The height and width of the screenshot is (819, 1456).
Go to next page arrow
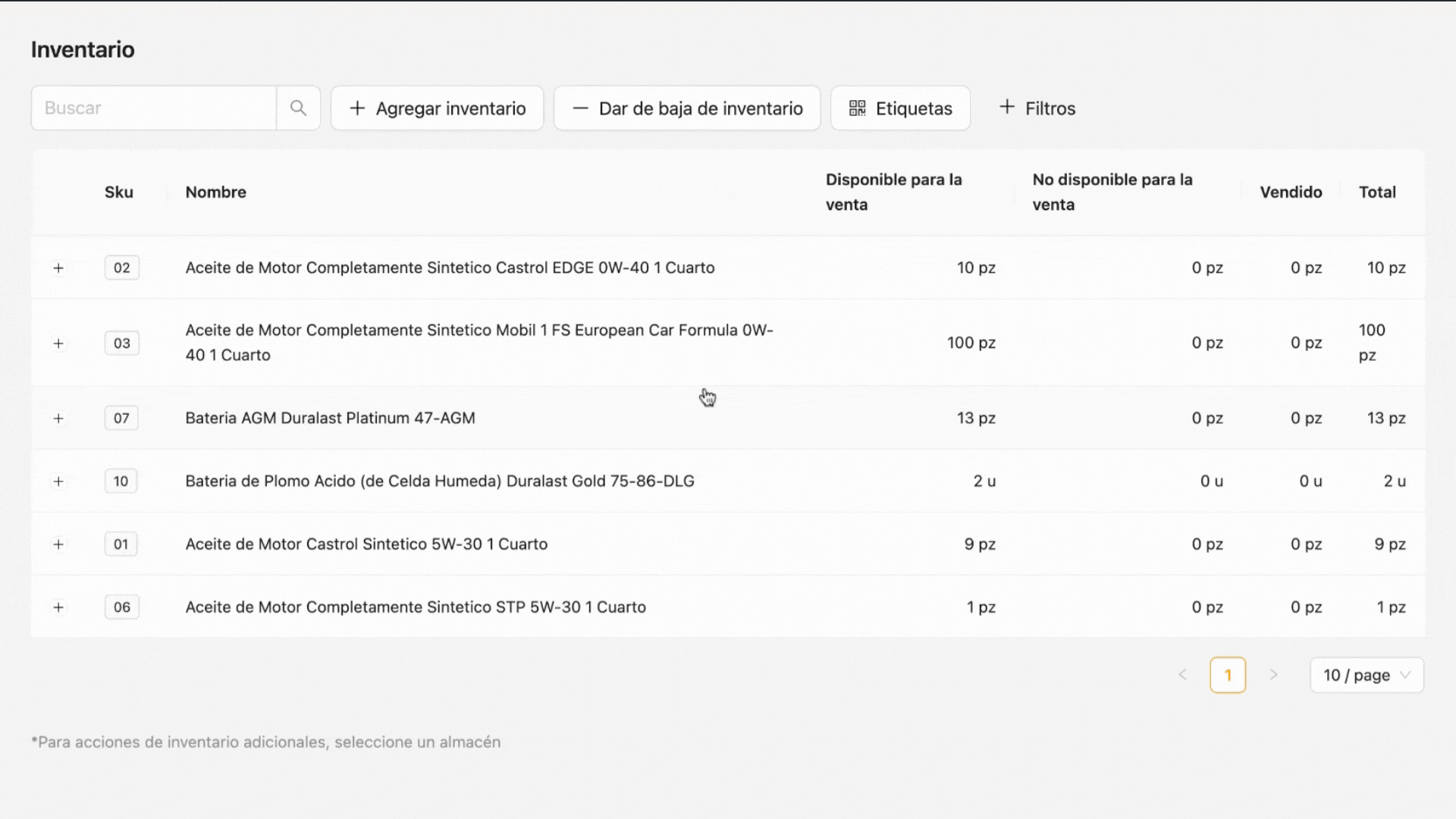pos(1273,675)
